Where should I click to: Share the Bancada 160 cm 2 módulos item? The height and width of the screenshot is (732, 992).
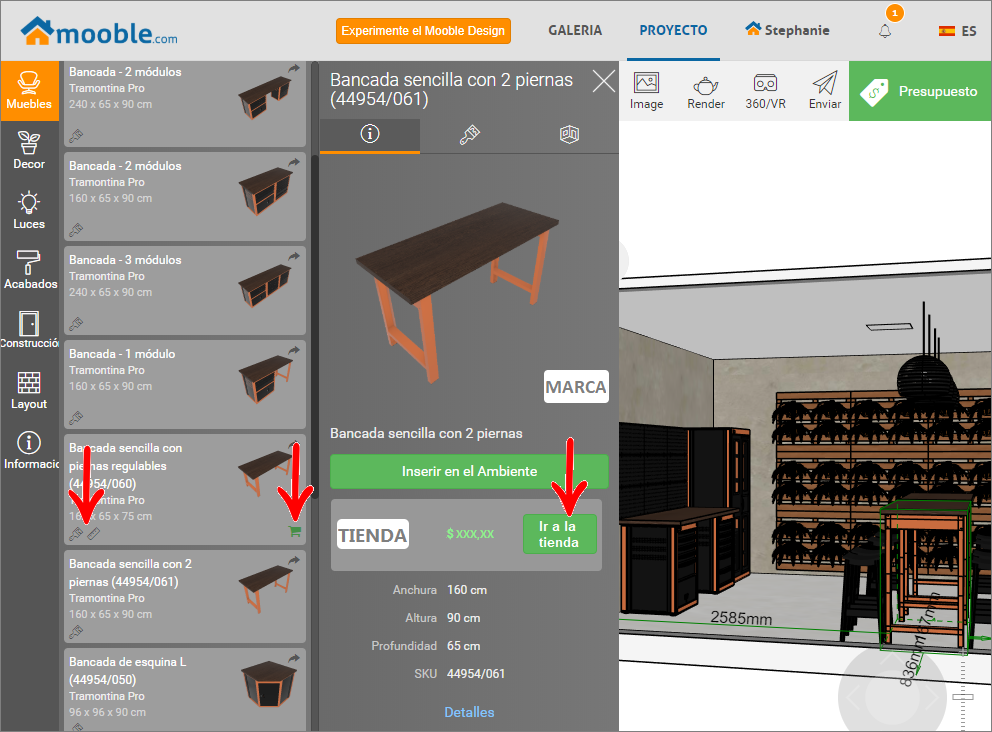(294, 163)
